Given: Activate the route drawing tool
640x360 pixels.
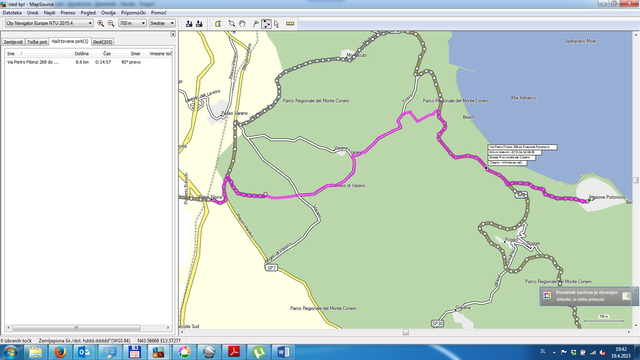Looking at the screenshot, I should point(266,24).
